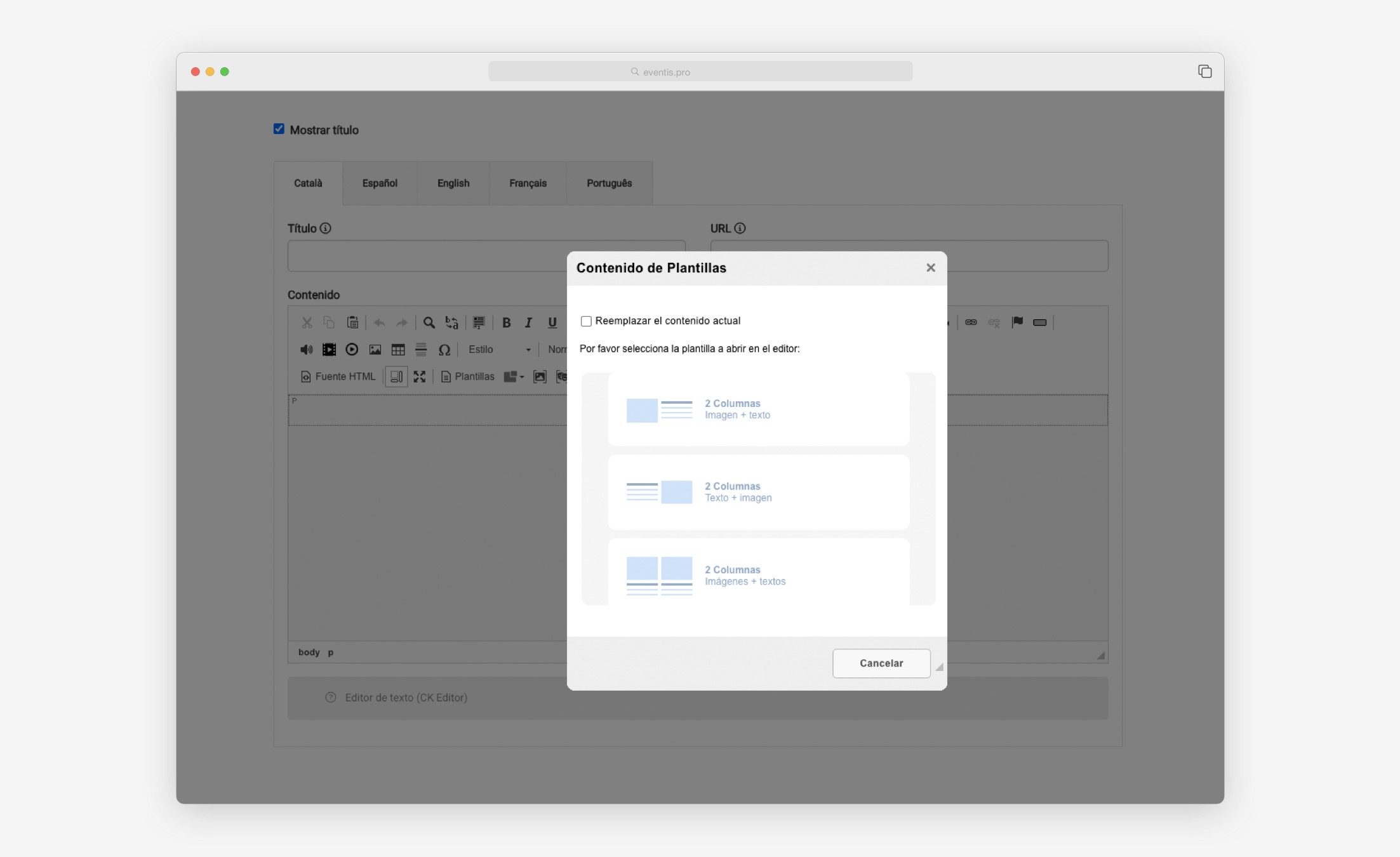Select the Imágenes + textos template
Screen dimensions: 1400x857
[x=759, y=572]
